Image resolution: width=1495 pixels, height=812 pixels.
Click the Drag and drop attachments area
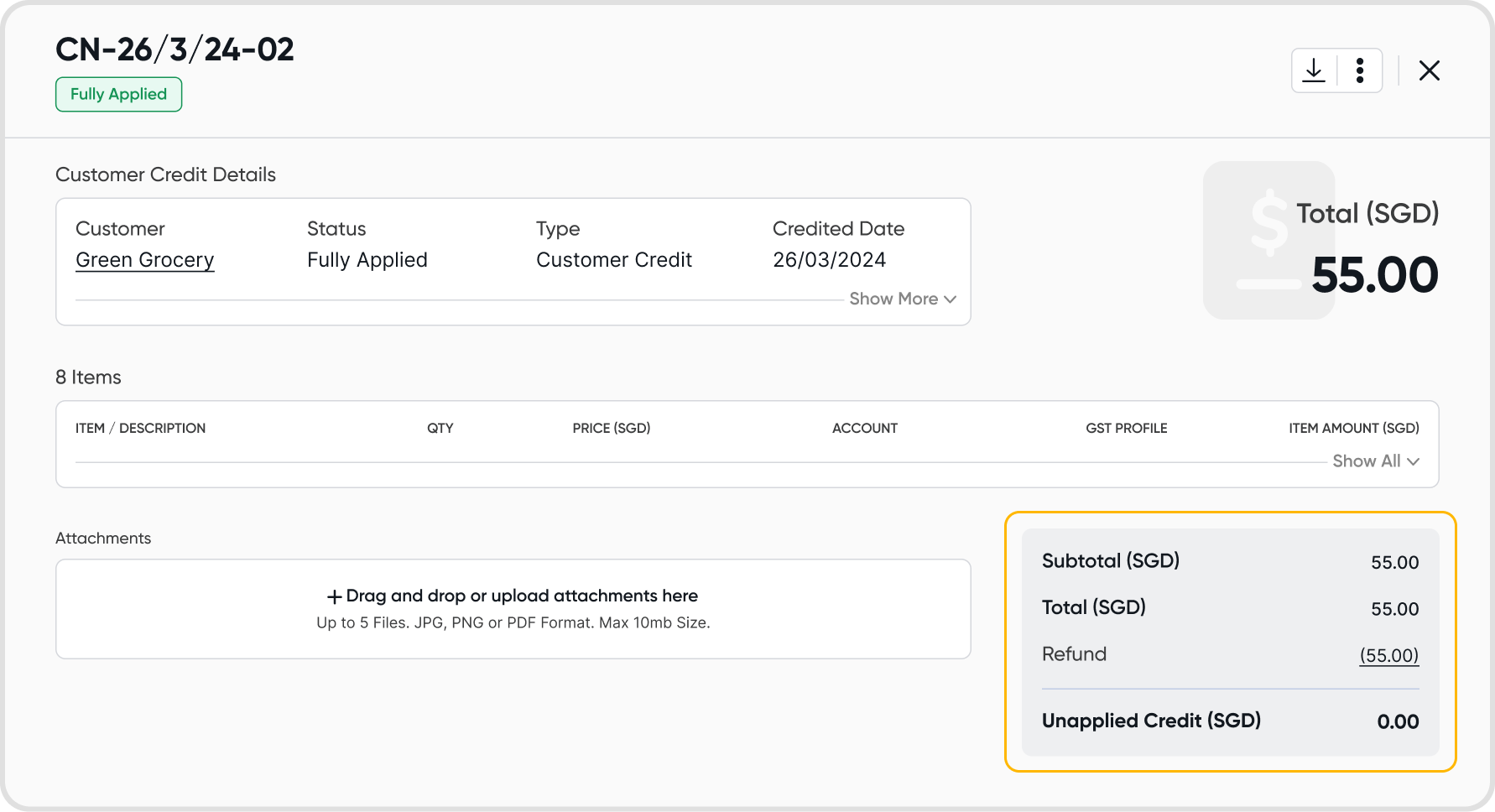513,608
